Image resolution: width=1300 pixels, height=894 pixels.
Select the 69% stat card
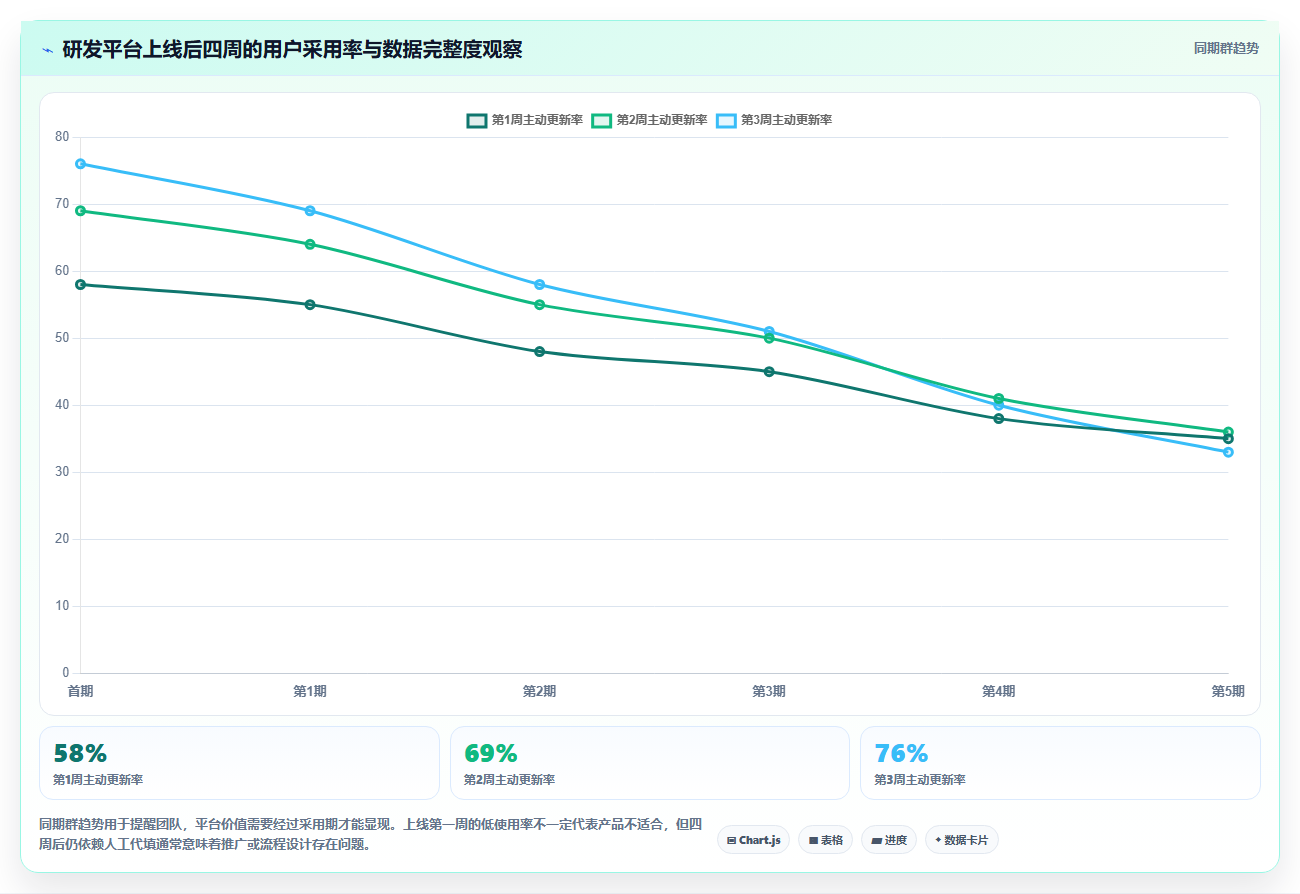[650, 763]
